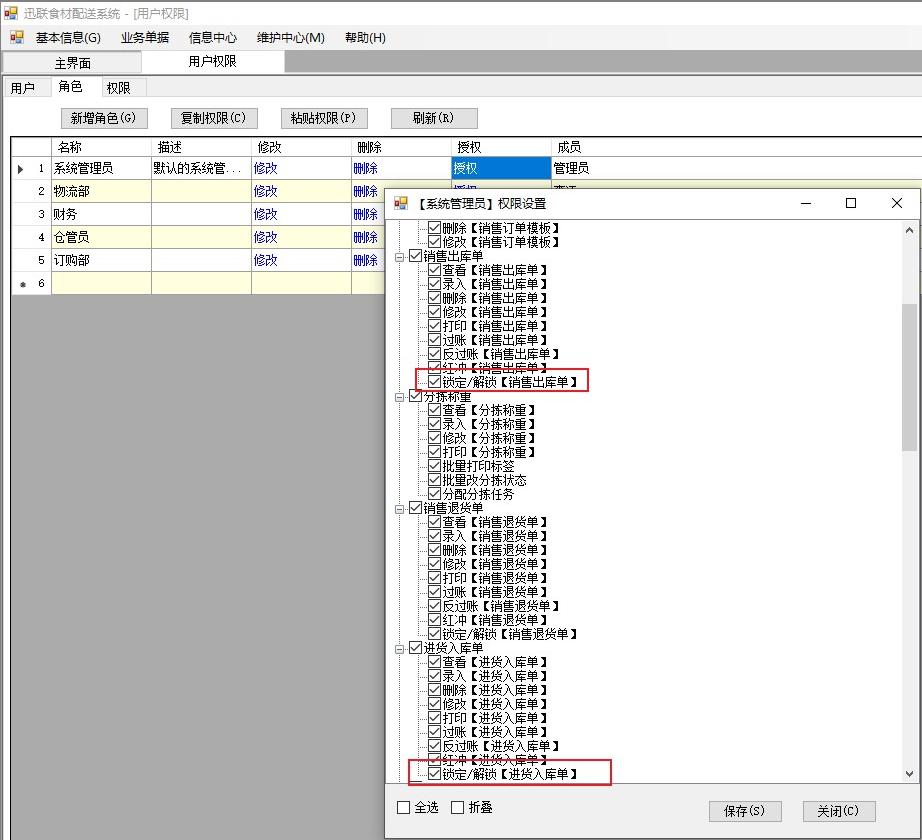Click the 新增角色(G) button
This screenshot has width=922, height=840.
[x=104, y=118]
